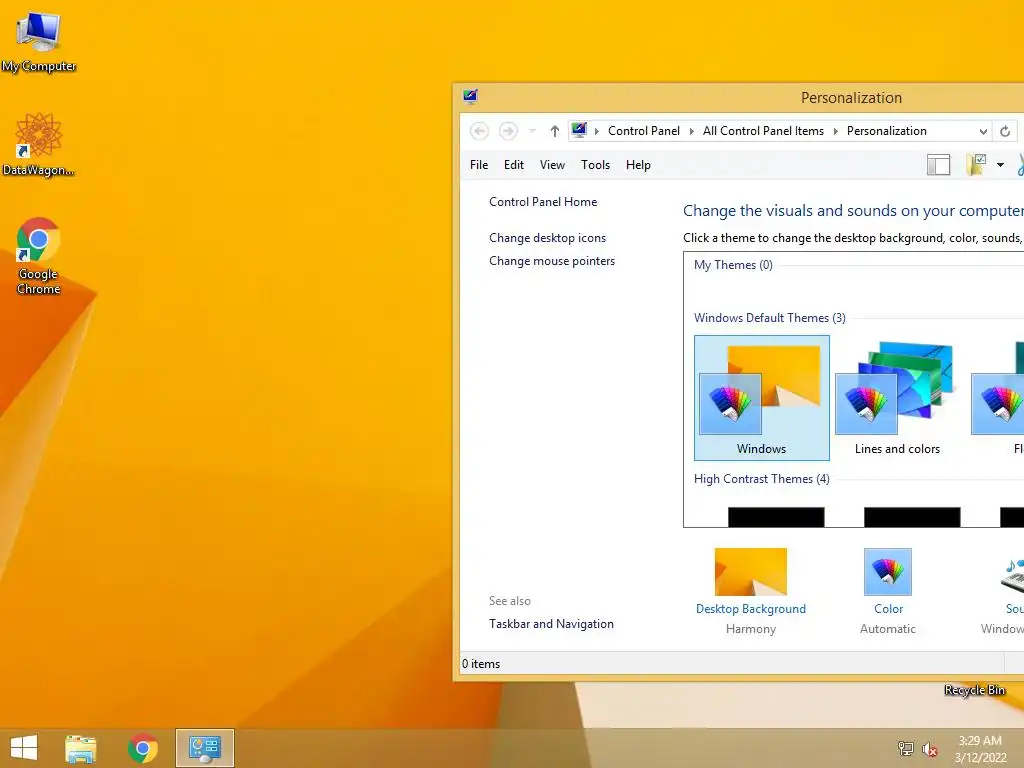
Task: Expand the chevron after Control Panel breadcrumb
Action: pyautogui.click(x=692, y=131)
